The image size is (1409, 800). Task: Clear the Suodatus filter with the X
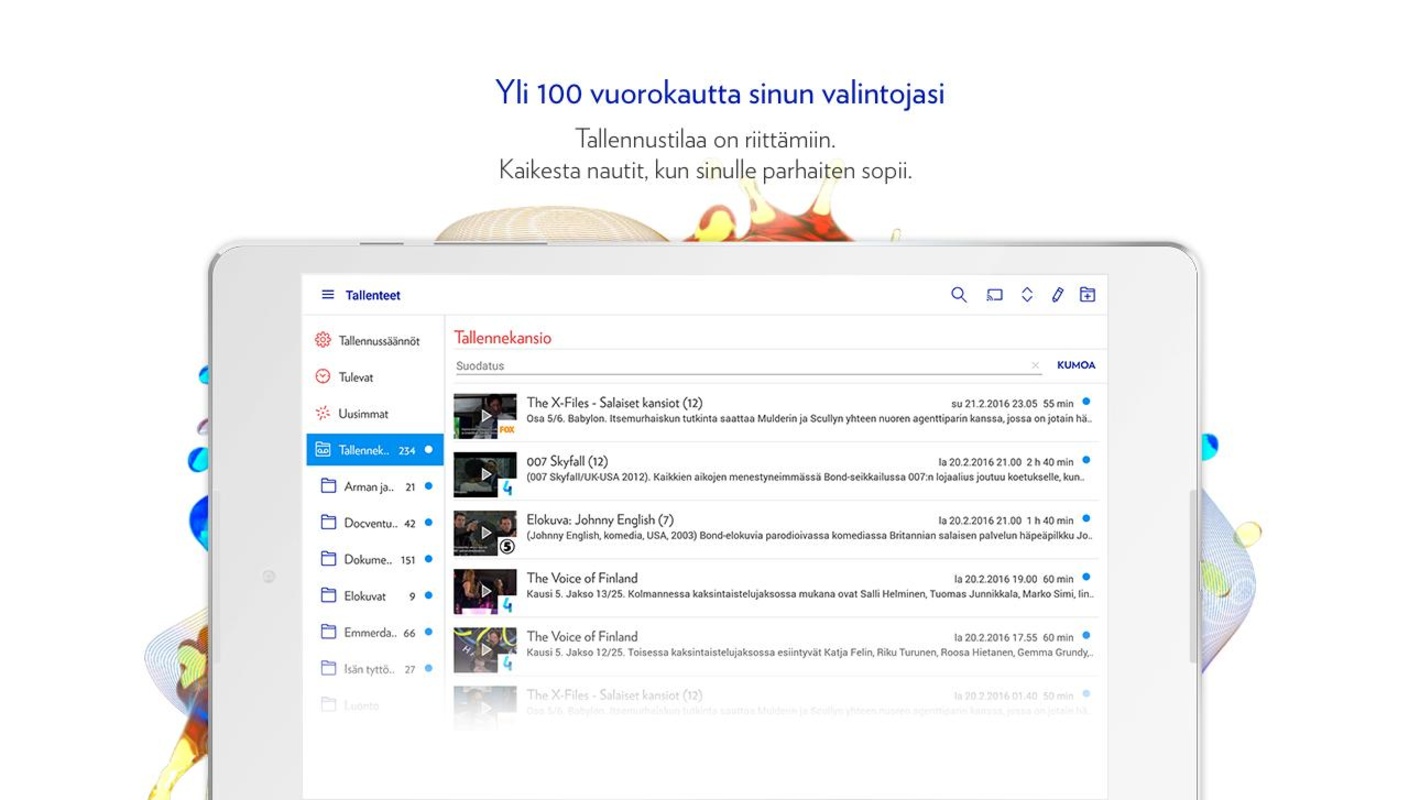tap(1035, 366)
